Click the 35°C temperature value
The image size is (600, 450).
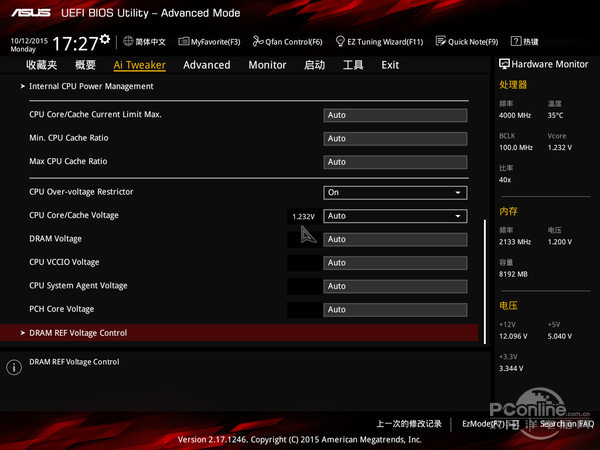(555, 115)
